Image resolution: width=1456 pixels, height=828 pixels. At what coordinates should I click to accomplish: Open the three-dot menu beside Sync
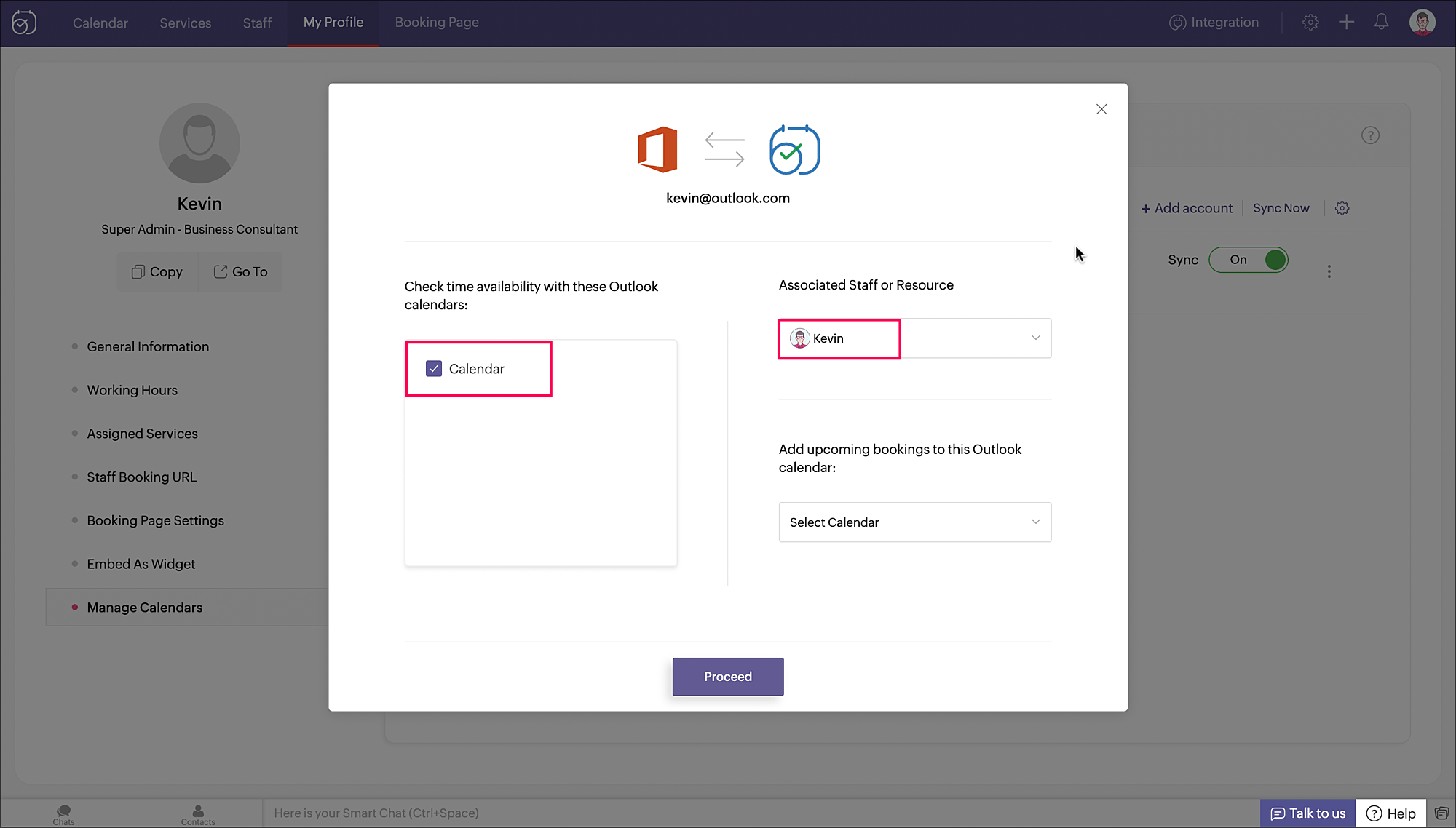[1329, 271]
